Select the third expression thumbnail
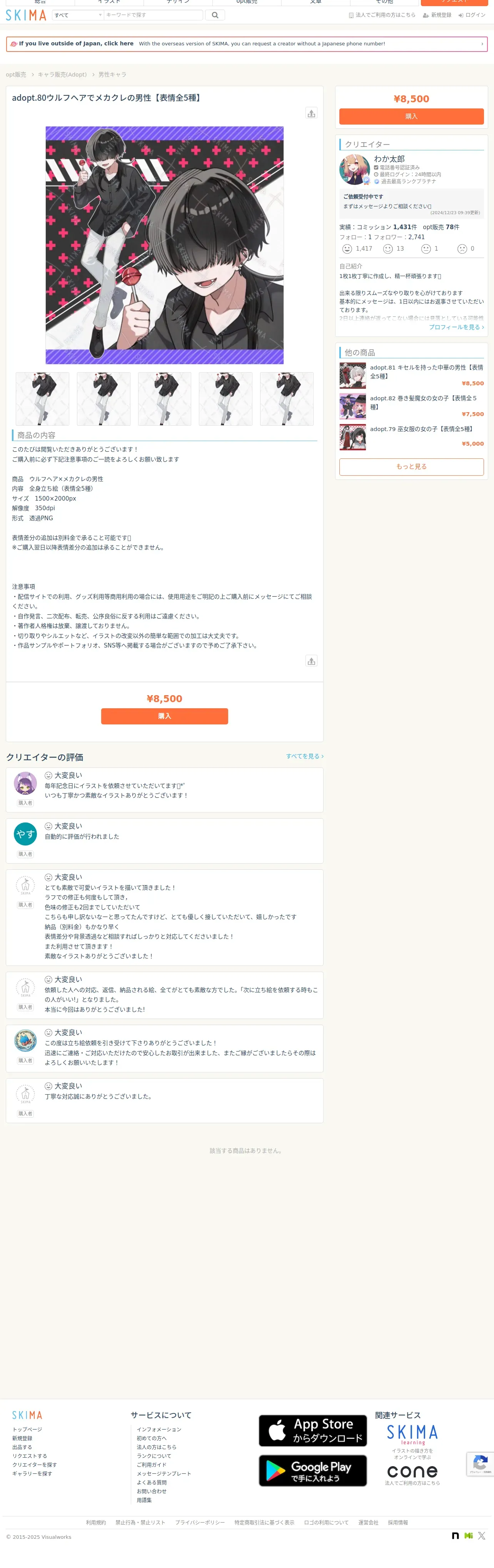This screenshot has width=494, height=1568. (164, 399)
